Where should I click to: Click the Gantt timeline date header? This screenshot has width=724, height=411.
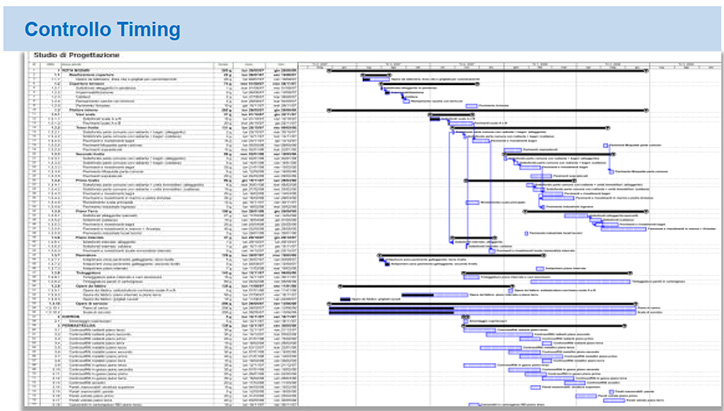click(510, 66)
